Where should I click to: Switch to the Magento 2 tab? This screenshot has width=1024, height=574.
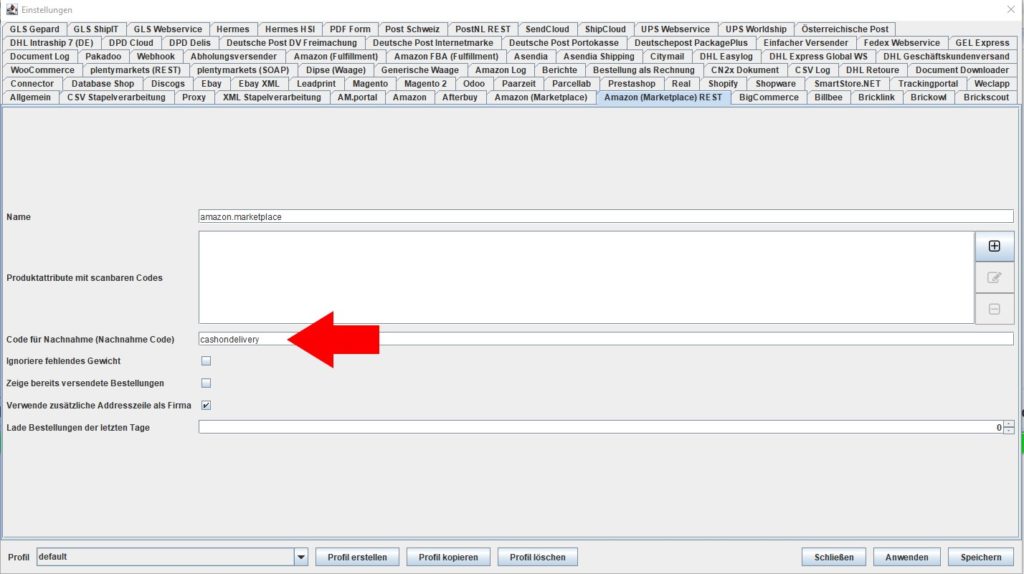click(x=425, y=84)
